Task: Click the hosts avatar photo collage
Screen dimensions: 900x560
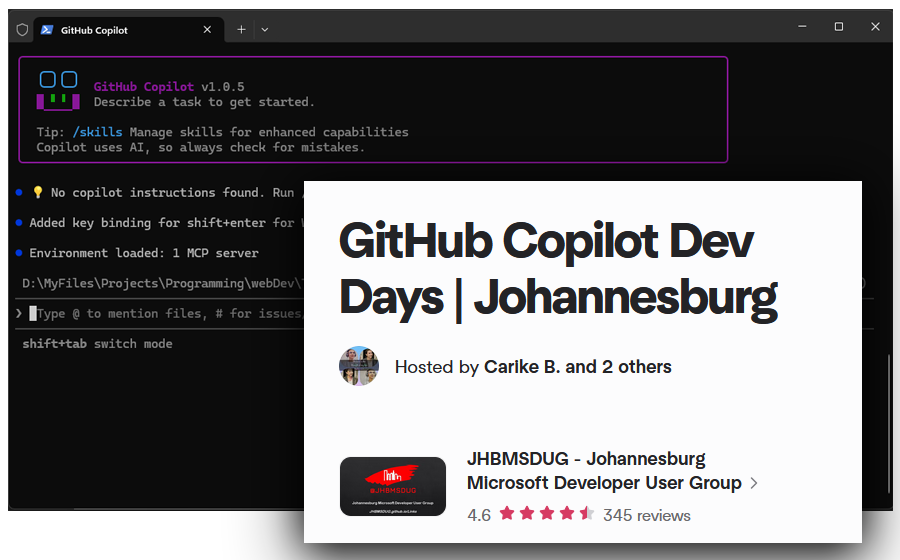Action: 359,366
